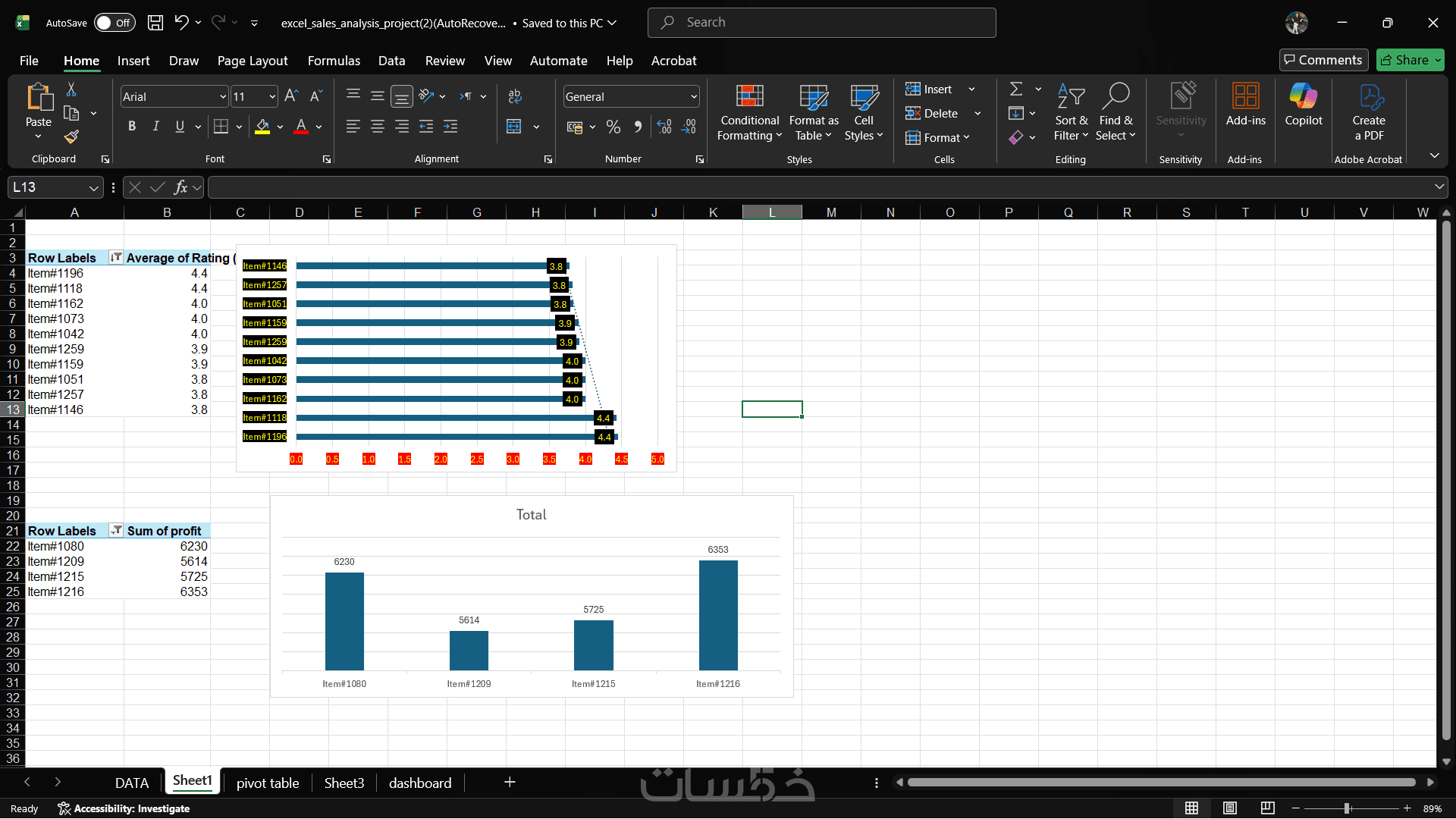Screen dimensions: 1456x819
Task: Click the Comments button
Action: (x=1323, y=60)
